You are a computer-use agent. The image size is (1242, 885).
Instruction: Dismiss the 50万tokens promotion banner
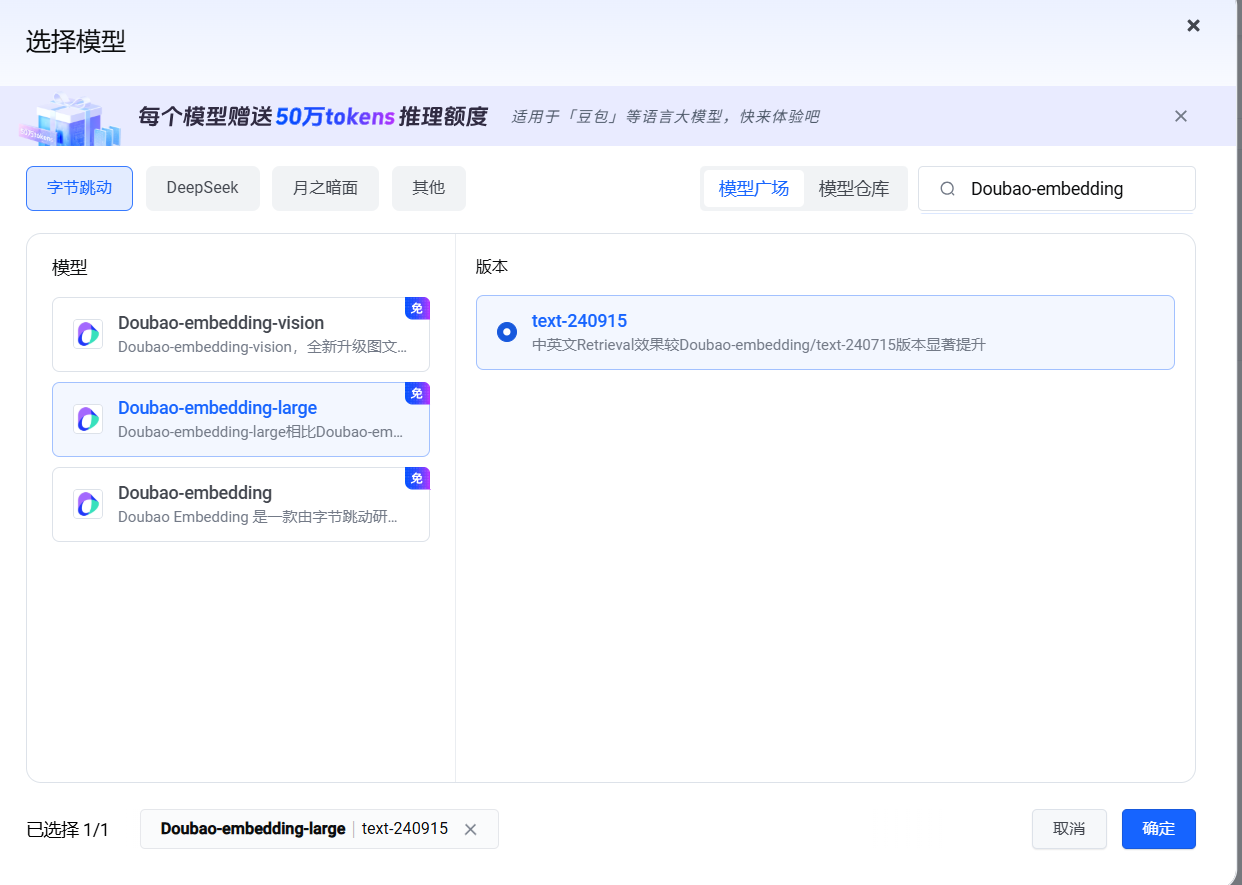point(1181,116)
